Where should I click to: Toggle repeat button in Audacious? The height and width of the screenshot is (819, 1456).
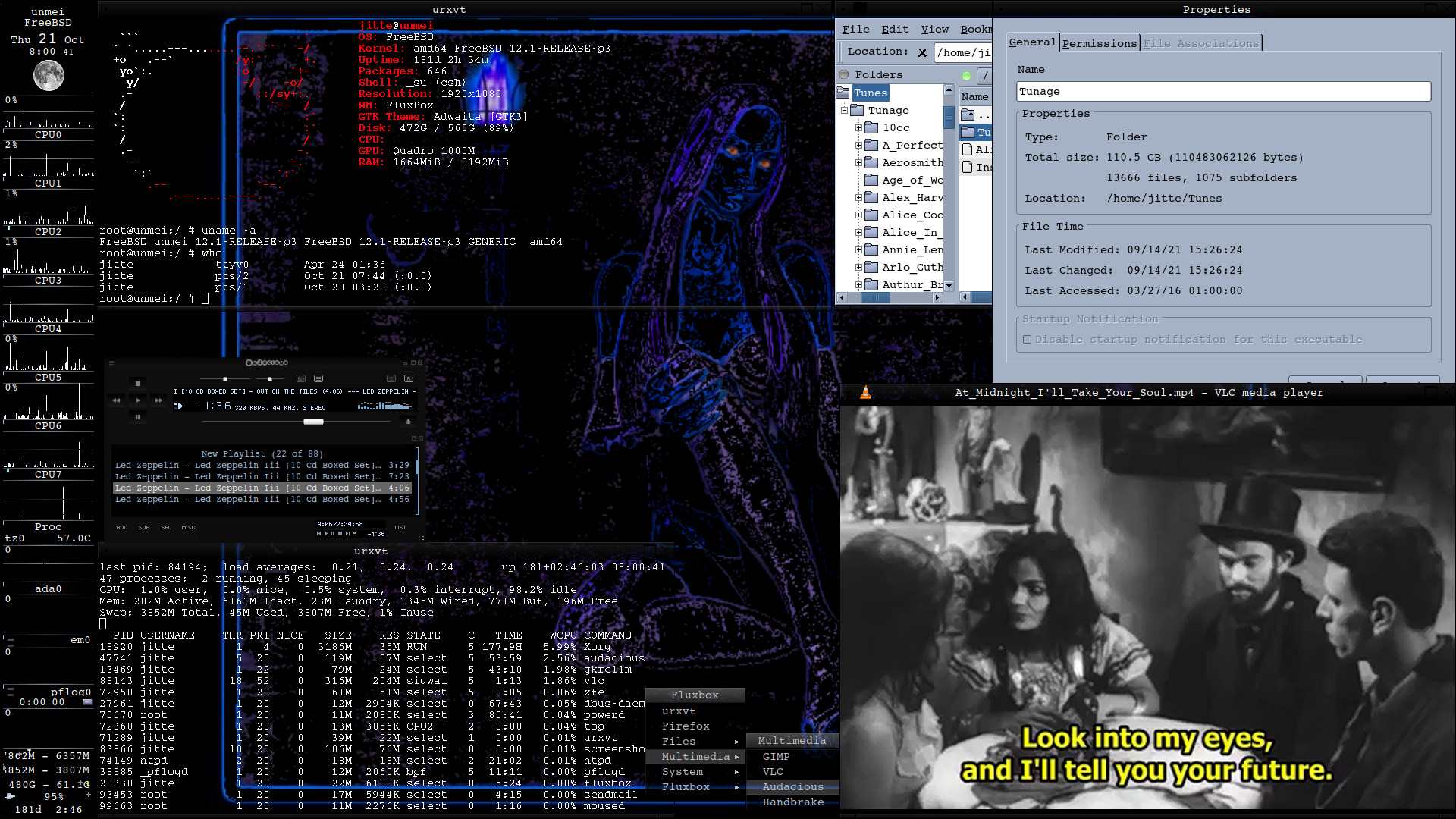tap(409, 378)
